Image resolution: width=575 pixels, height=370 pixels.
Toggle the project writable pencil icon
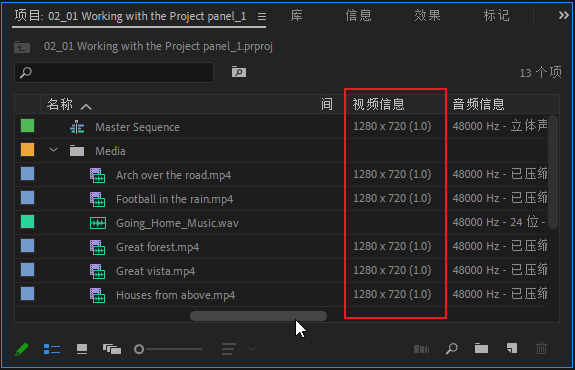click(x=22, y=349)
